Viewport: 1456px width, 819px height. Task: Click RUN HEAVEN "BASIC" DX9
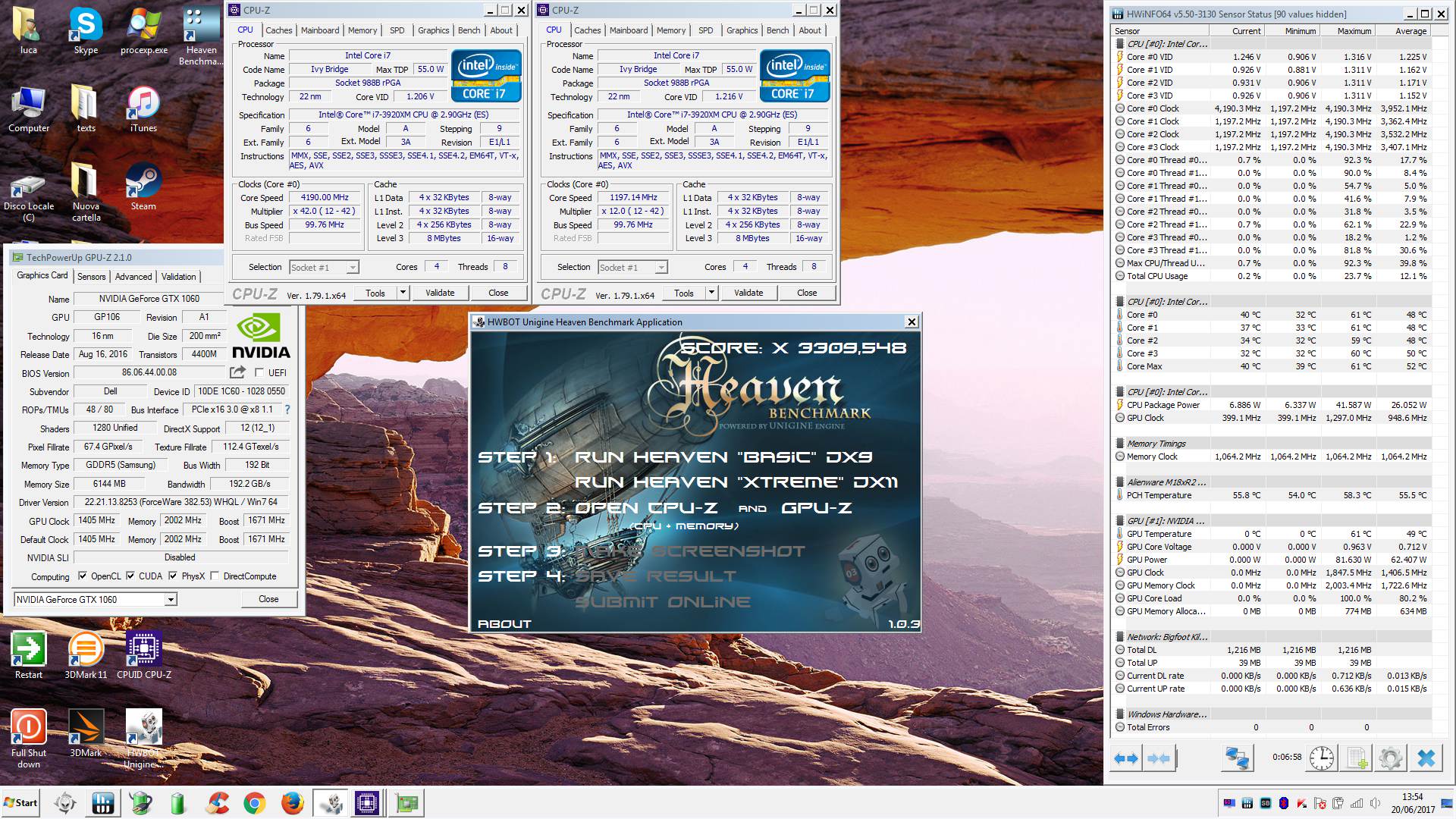pyautogui.click(x=723, y=457)
